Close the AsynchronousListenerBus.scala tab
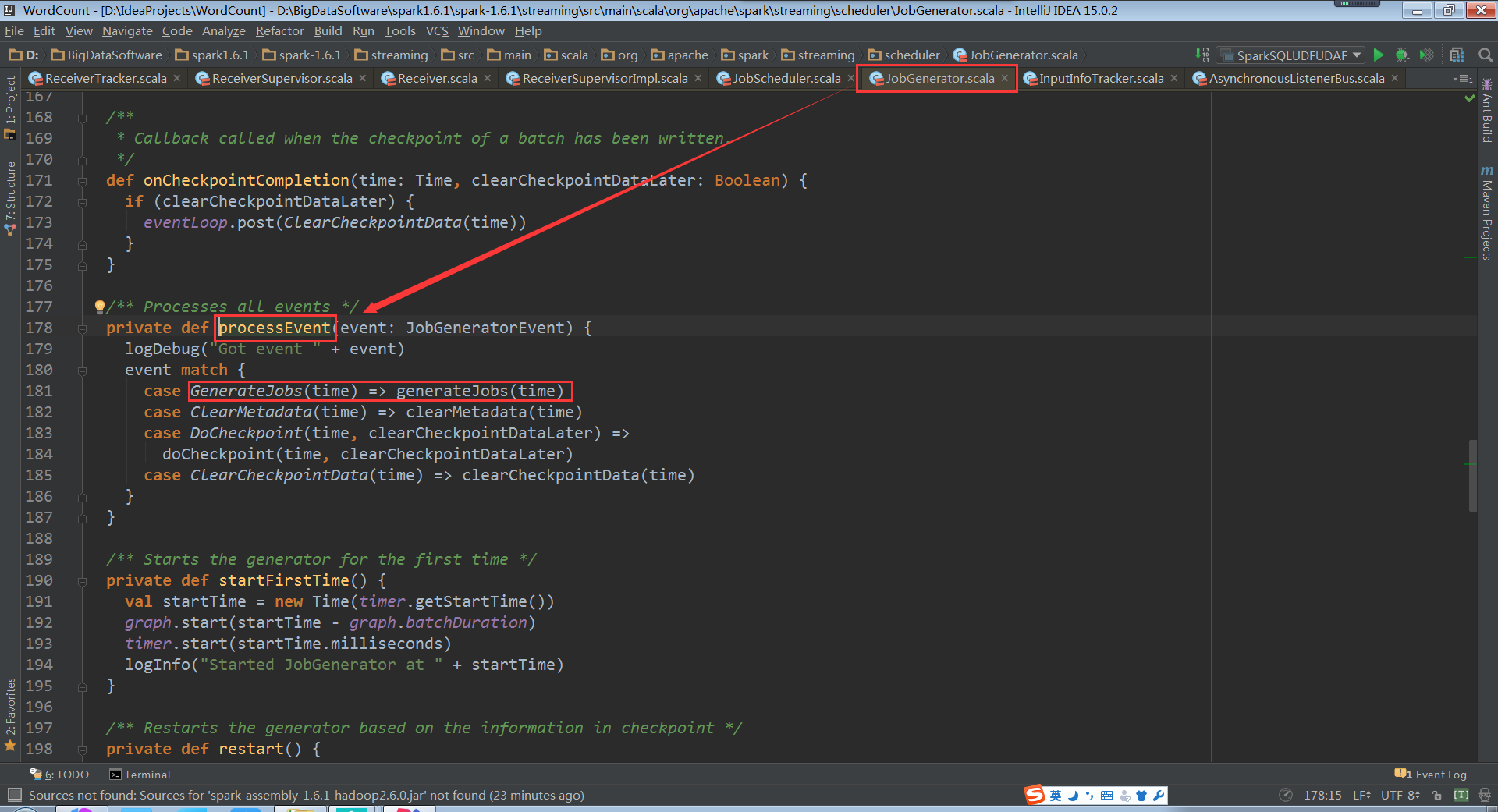The height and width of the screenshot is (812, 1498). click(x=1395, y=78)
